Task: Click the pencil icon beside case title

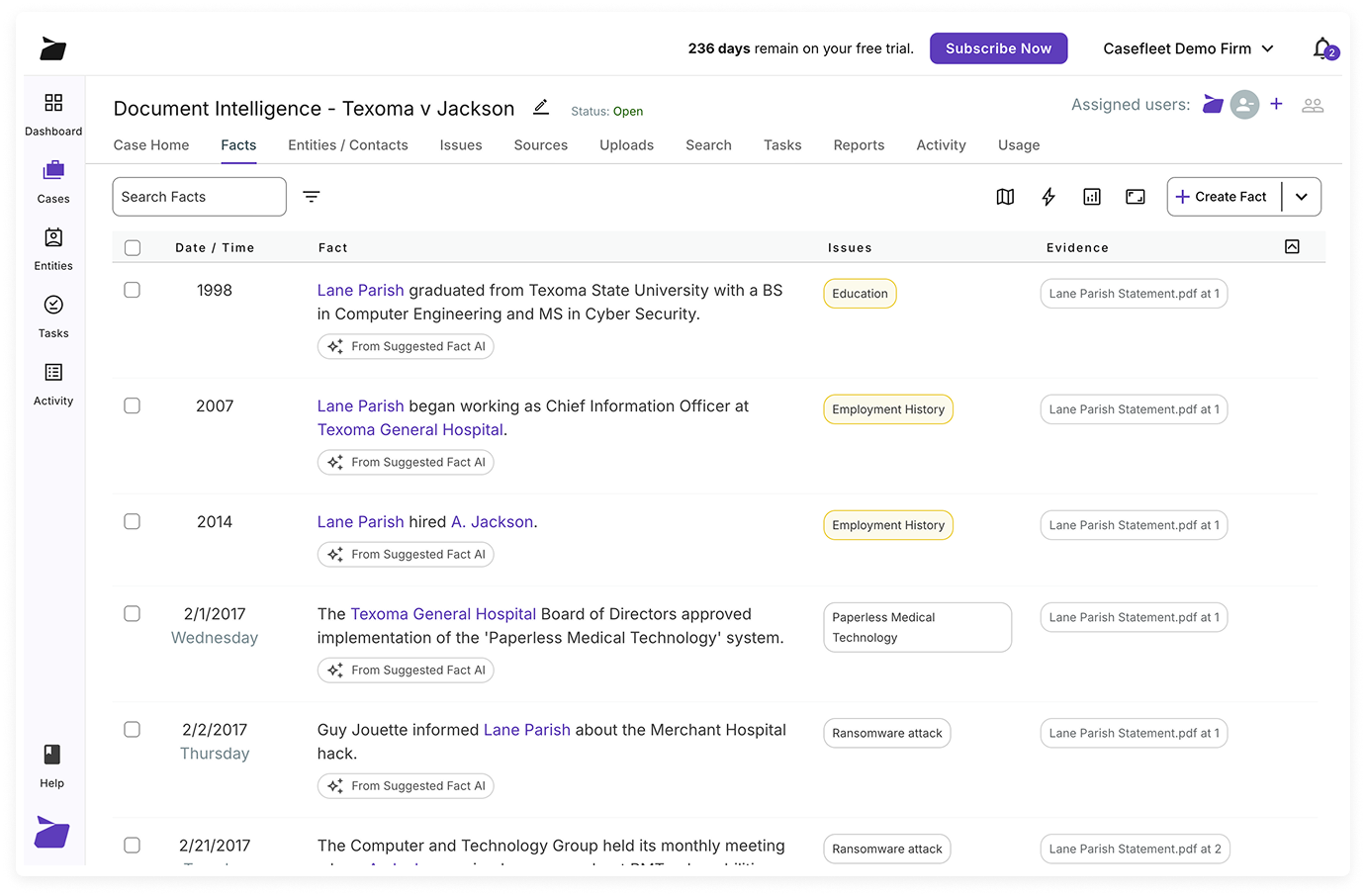Action: tap(541, 107)
